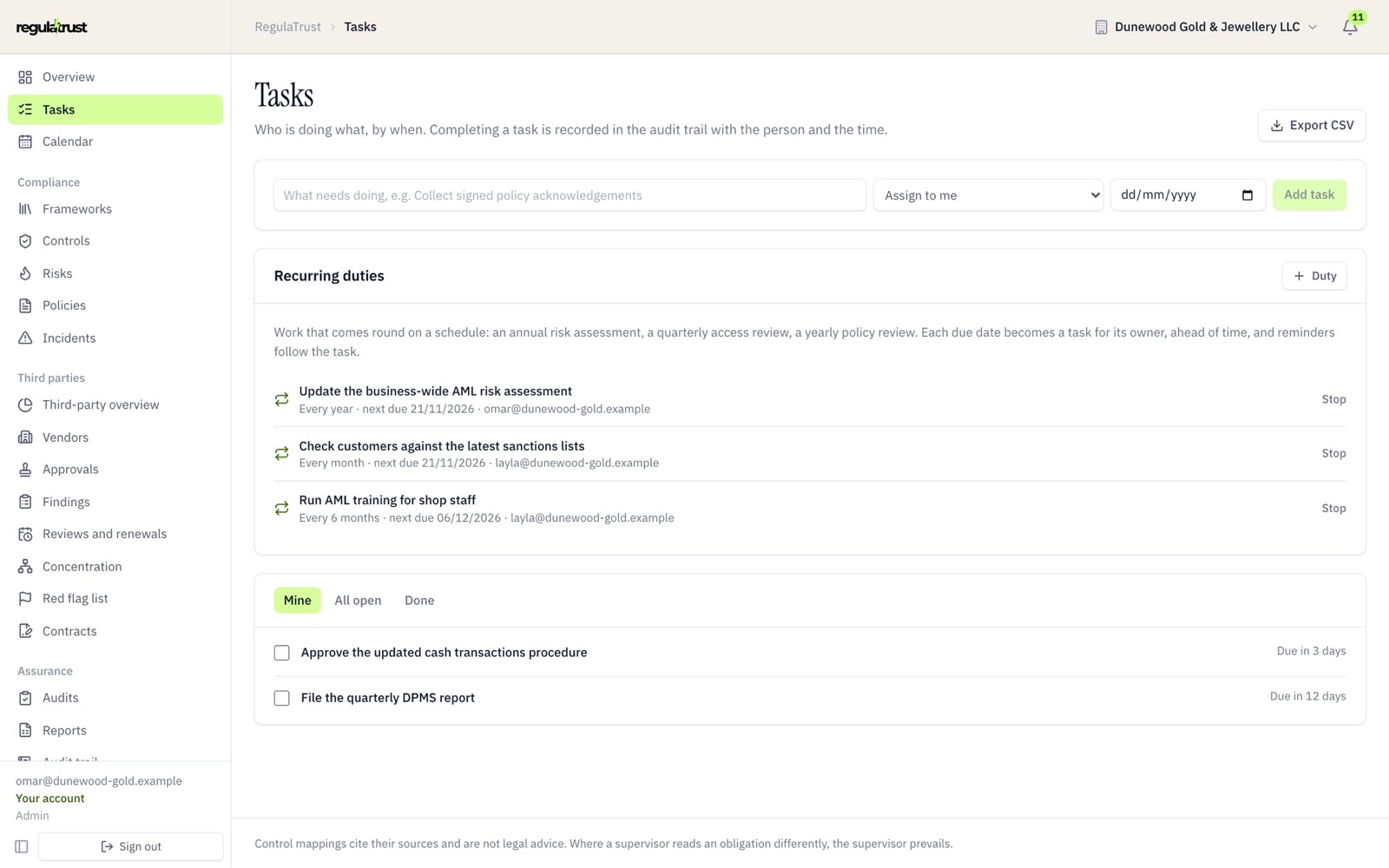Image resolution: width=1389 pixels, height=868 pixels.
Task: Switch to the Done tab
Action: pos(419,601)
